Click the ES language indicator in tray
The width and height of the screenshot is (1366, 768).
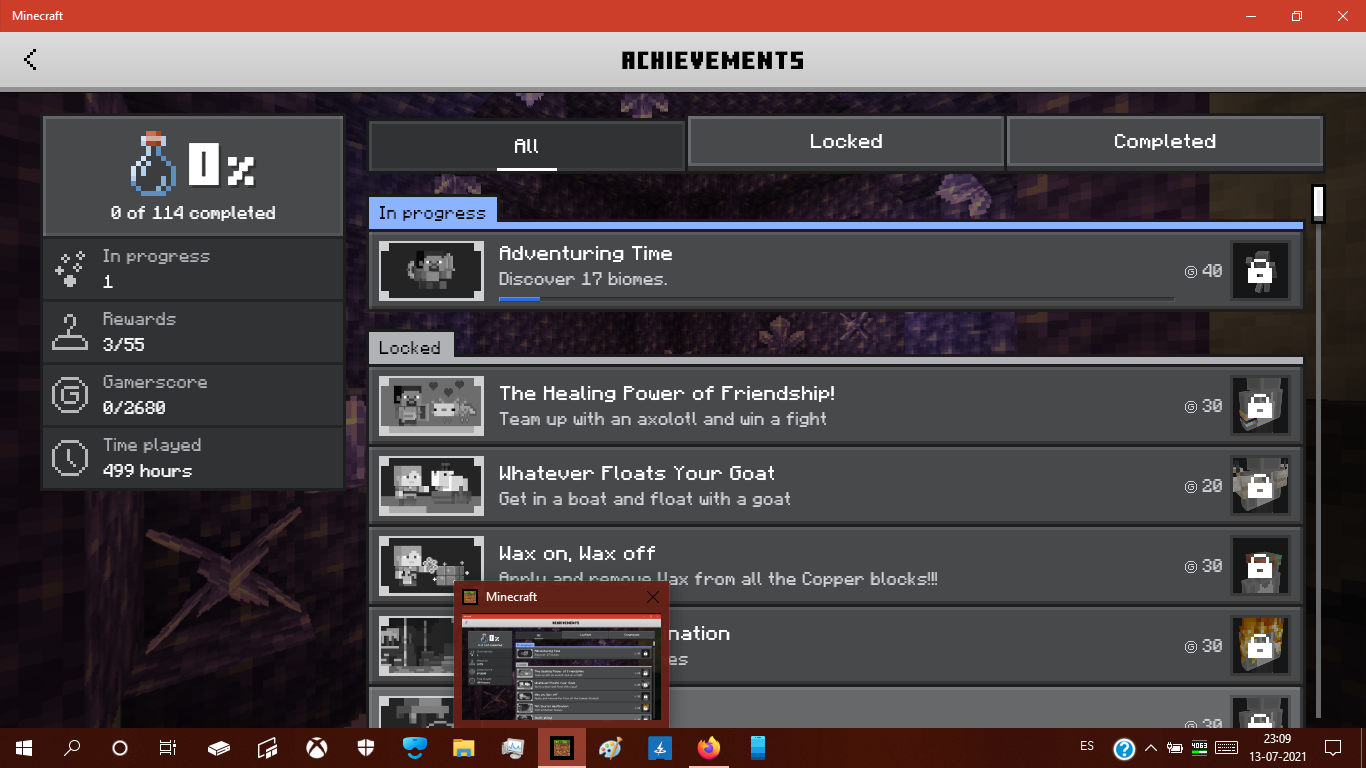[1087, 746]
